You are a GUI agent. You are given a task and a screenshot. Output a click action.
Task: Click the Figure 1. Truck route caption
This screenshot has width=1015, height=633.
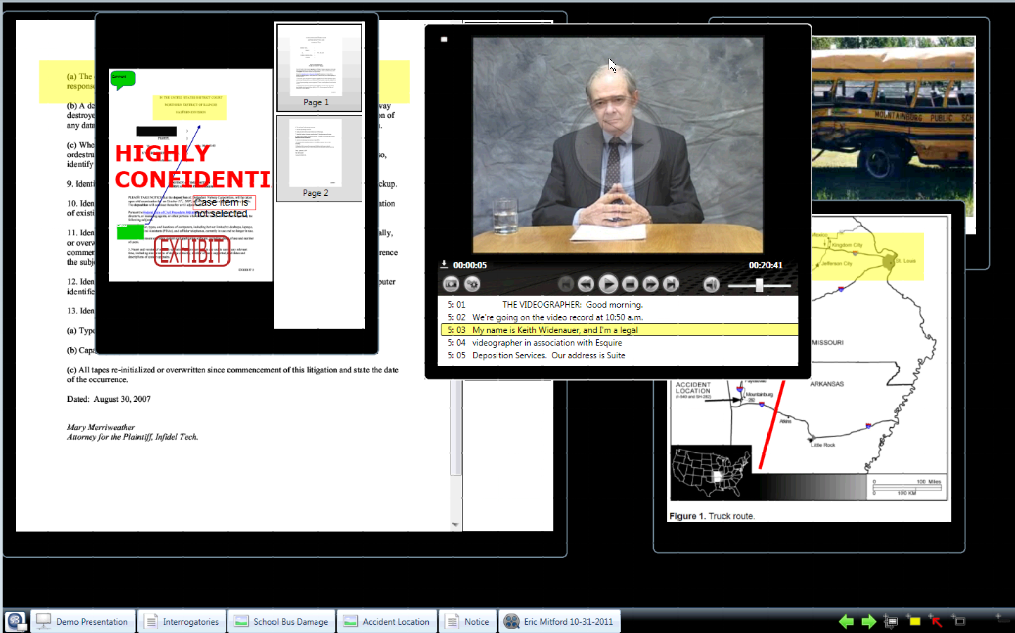(712, 516)
